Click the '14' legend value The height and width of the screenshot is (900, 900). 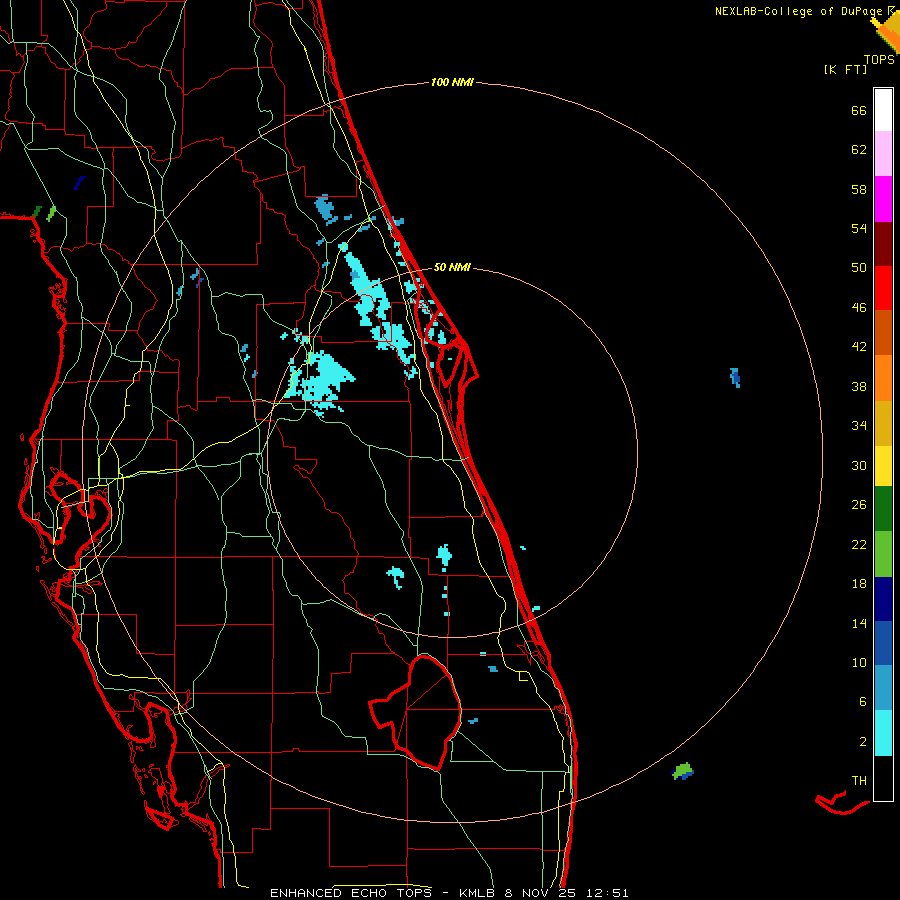[859, 623]
